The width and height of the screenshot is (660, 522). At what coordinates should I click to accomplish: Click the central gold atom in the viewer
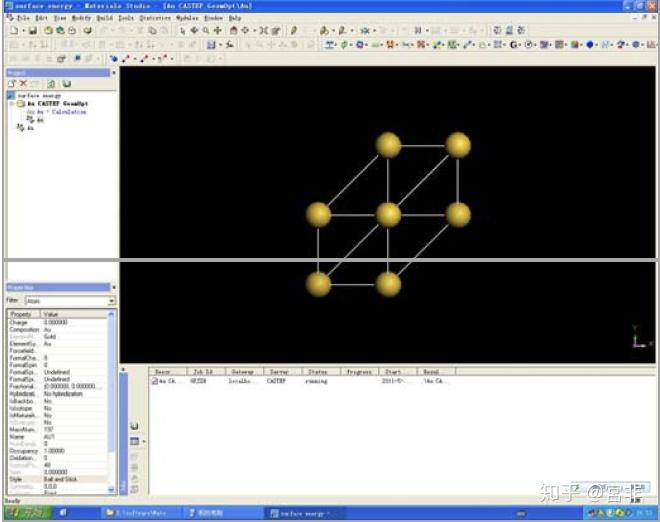coord(388,215)
